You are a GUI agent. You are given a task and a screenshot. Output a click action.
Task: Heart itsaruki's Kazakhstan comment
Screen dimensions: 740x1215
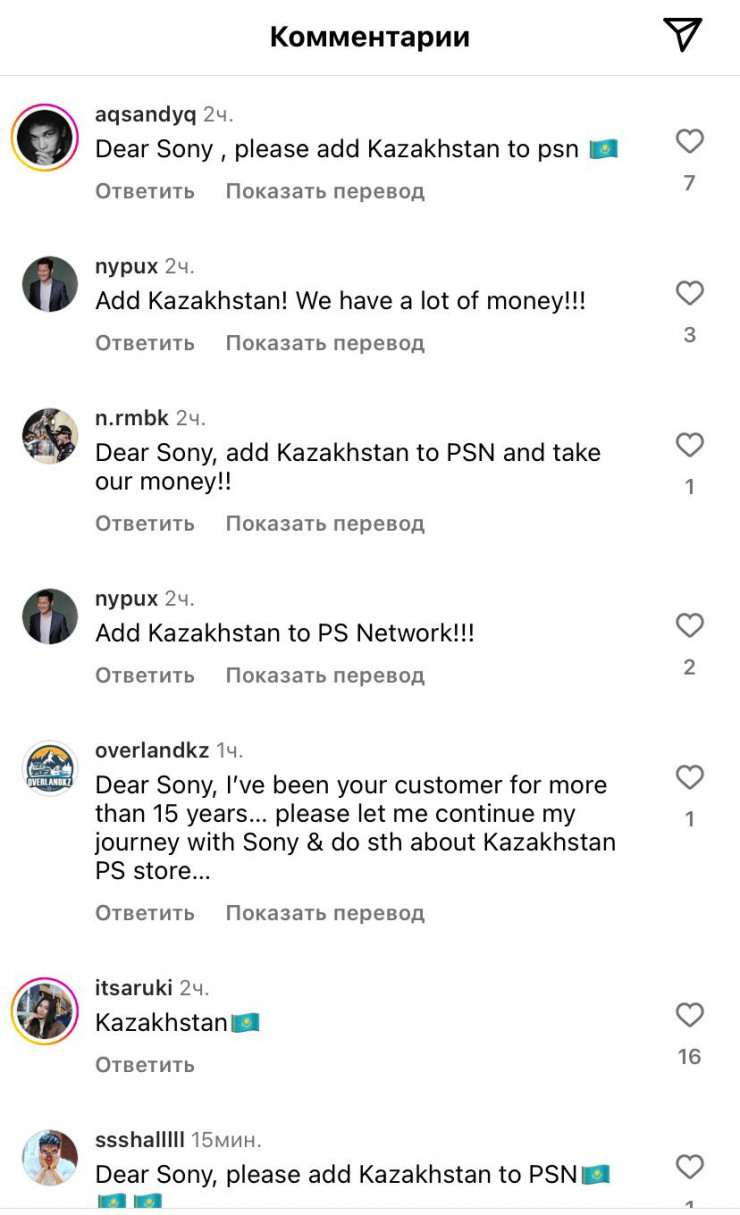tap(689, 1015)
